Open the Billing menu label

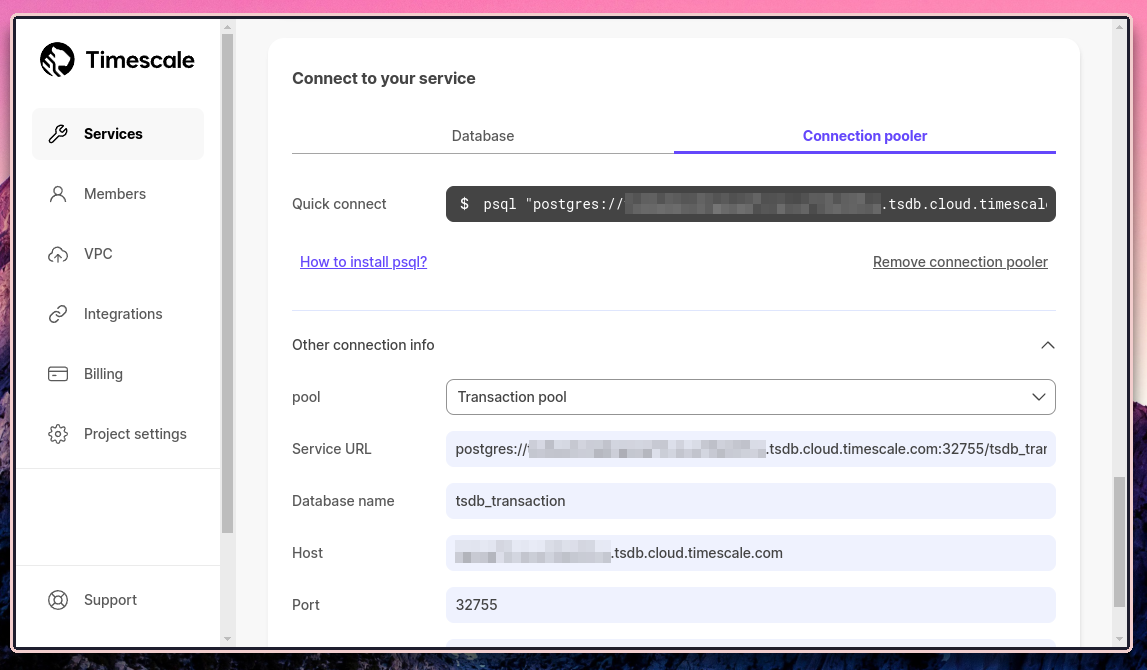(x=103, y=374)
